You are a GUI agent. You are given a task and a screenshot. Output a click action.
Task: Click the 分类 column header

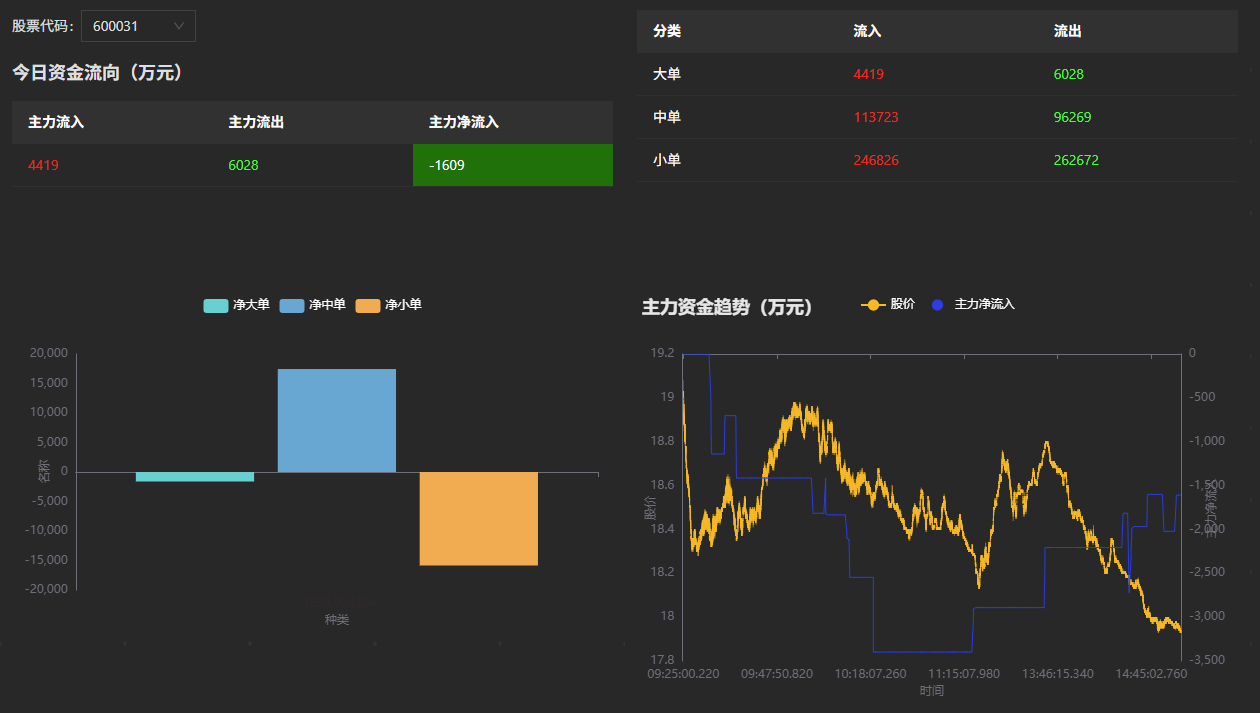point(667,31)
